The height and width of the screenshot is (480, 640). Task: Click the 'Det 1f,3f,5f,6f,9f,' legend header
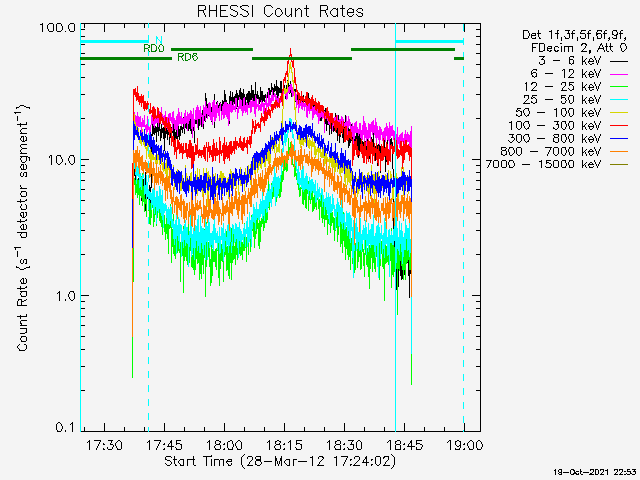pos(575,35)
